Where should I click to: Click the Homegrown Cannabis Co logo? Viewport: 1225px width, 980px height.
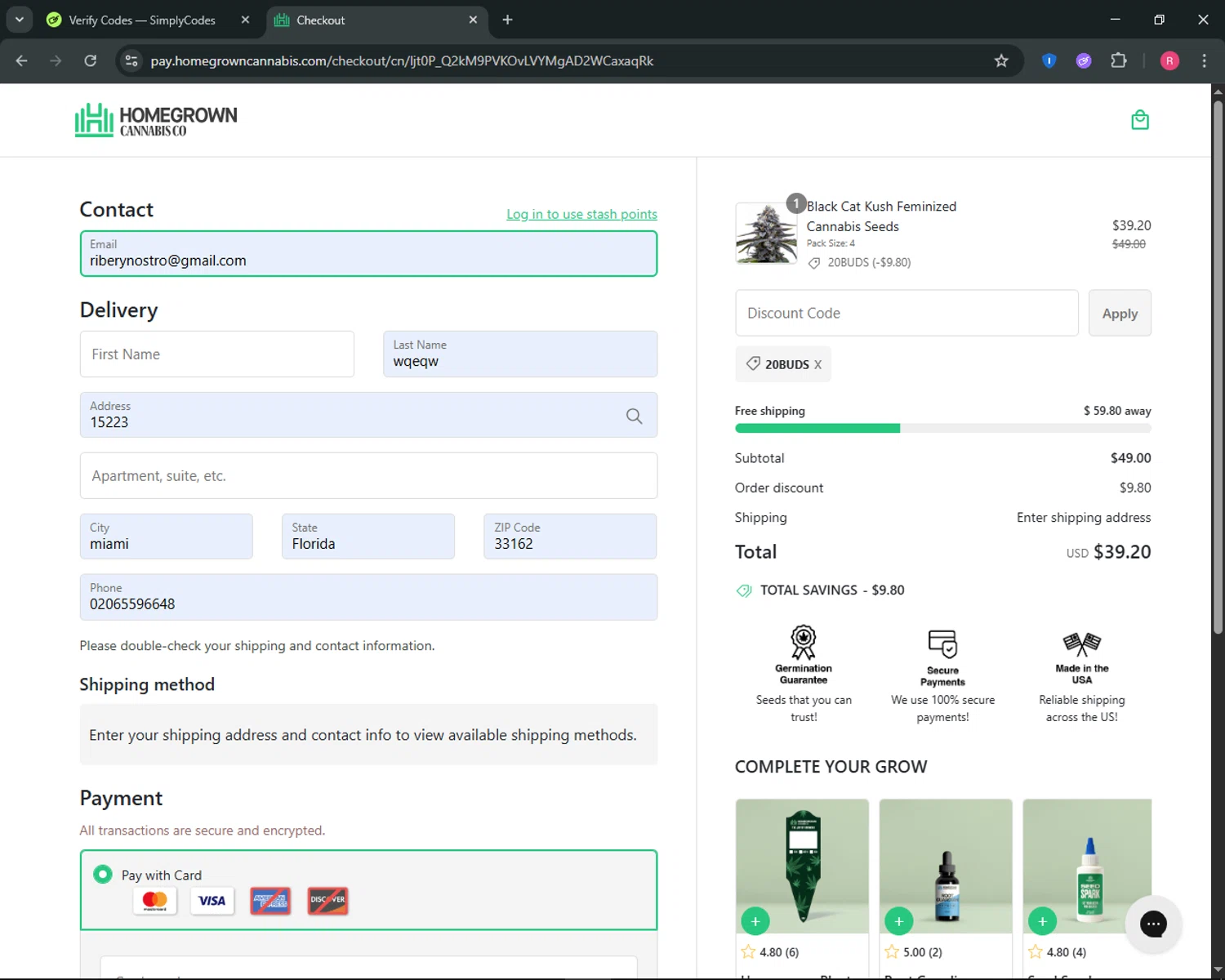pyautogui.click(x=156, y=120)
